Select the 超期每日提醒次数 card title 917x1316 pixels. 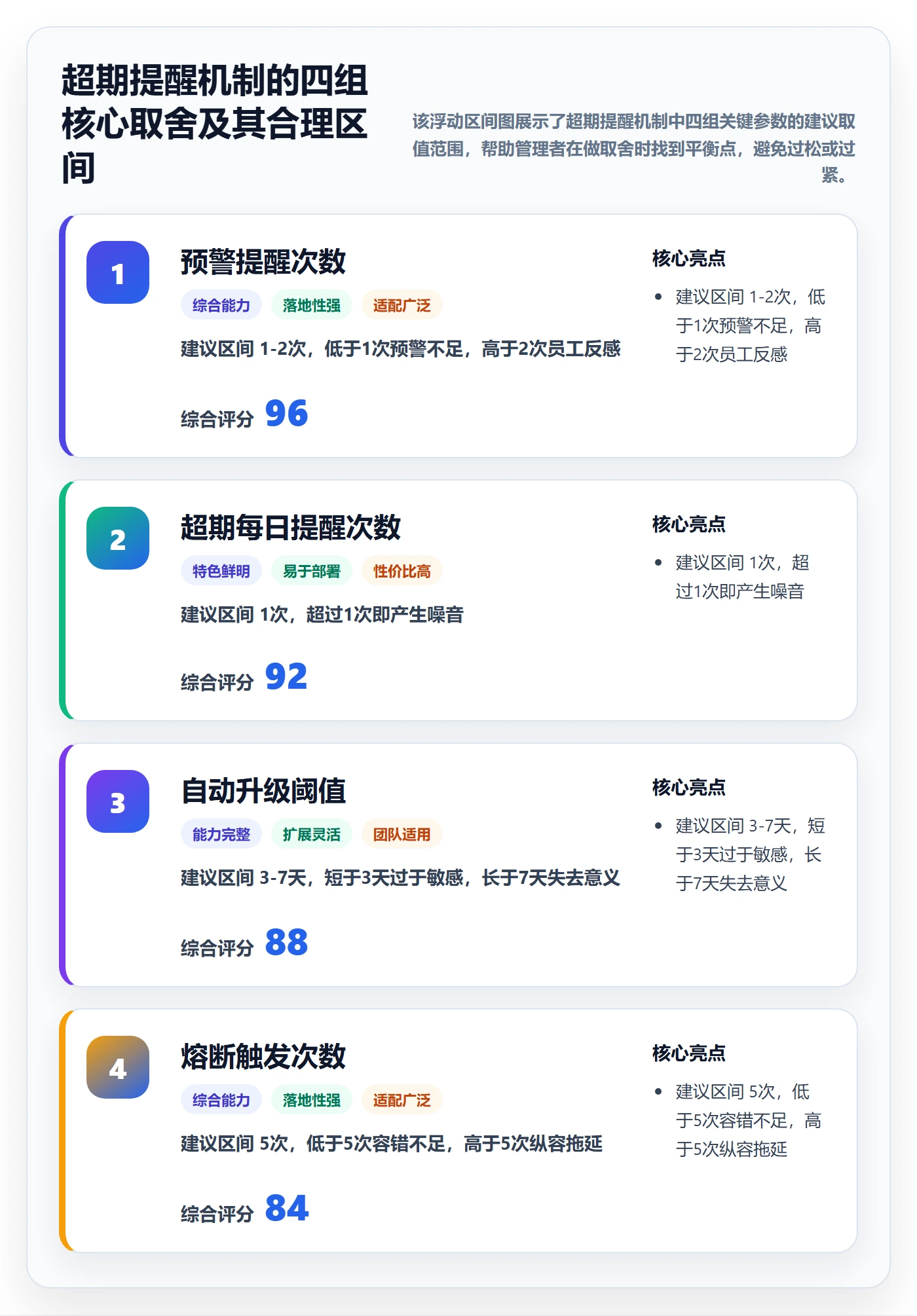point(291,528)
